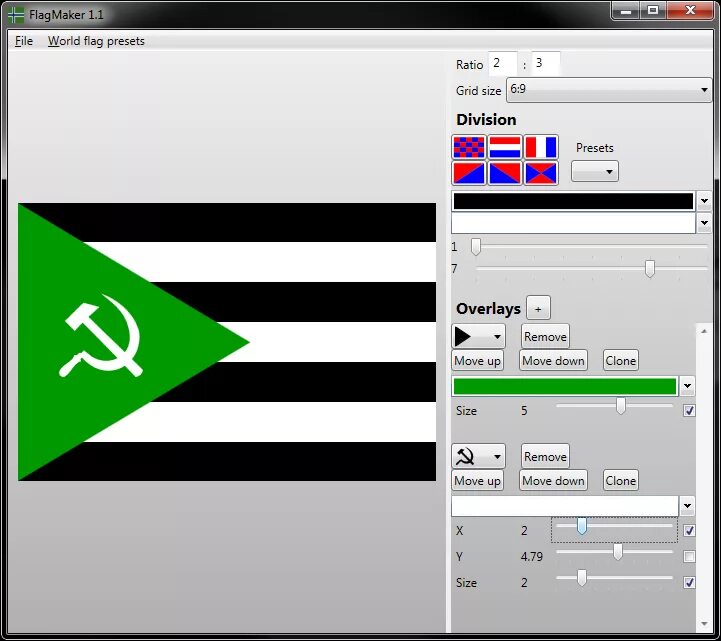The width and height of the screenshot is (721, 641).
Task: Click the Overlays heading text
Action: 488,309
